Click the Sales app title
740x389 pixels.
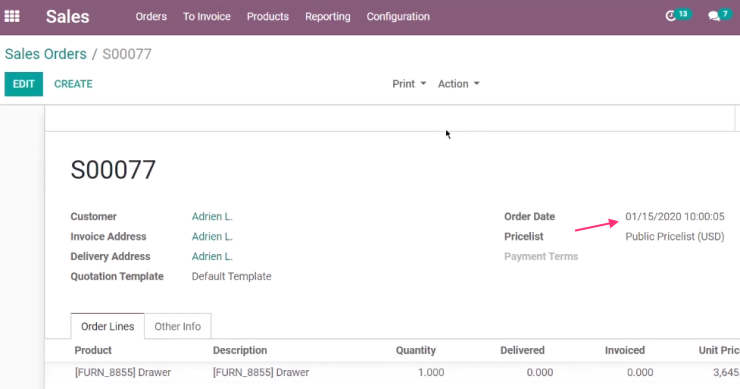click(x=67, y=17)
